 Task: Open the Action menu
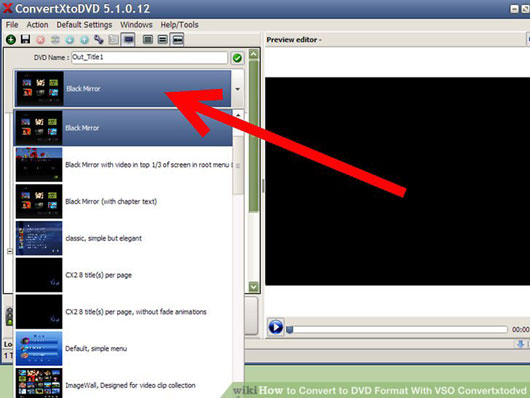coord(38,25)
